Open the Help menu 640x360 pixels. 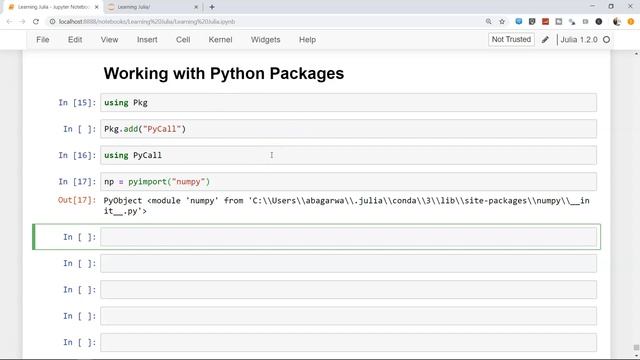(307, 40)
